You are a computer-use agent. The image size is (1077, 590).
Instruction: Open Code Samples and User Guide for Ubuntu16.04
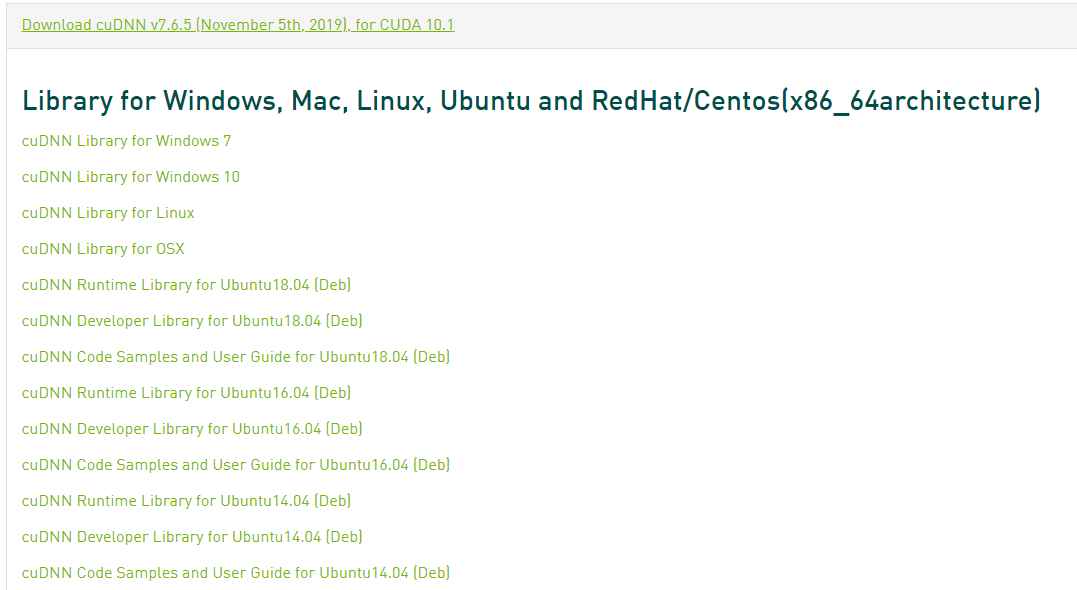click(x=236, y=465)
